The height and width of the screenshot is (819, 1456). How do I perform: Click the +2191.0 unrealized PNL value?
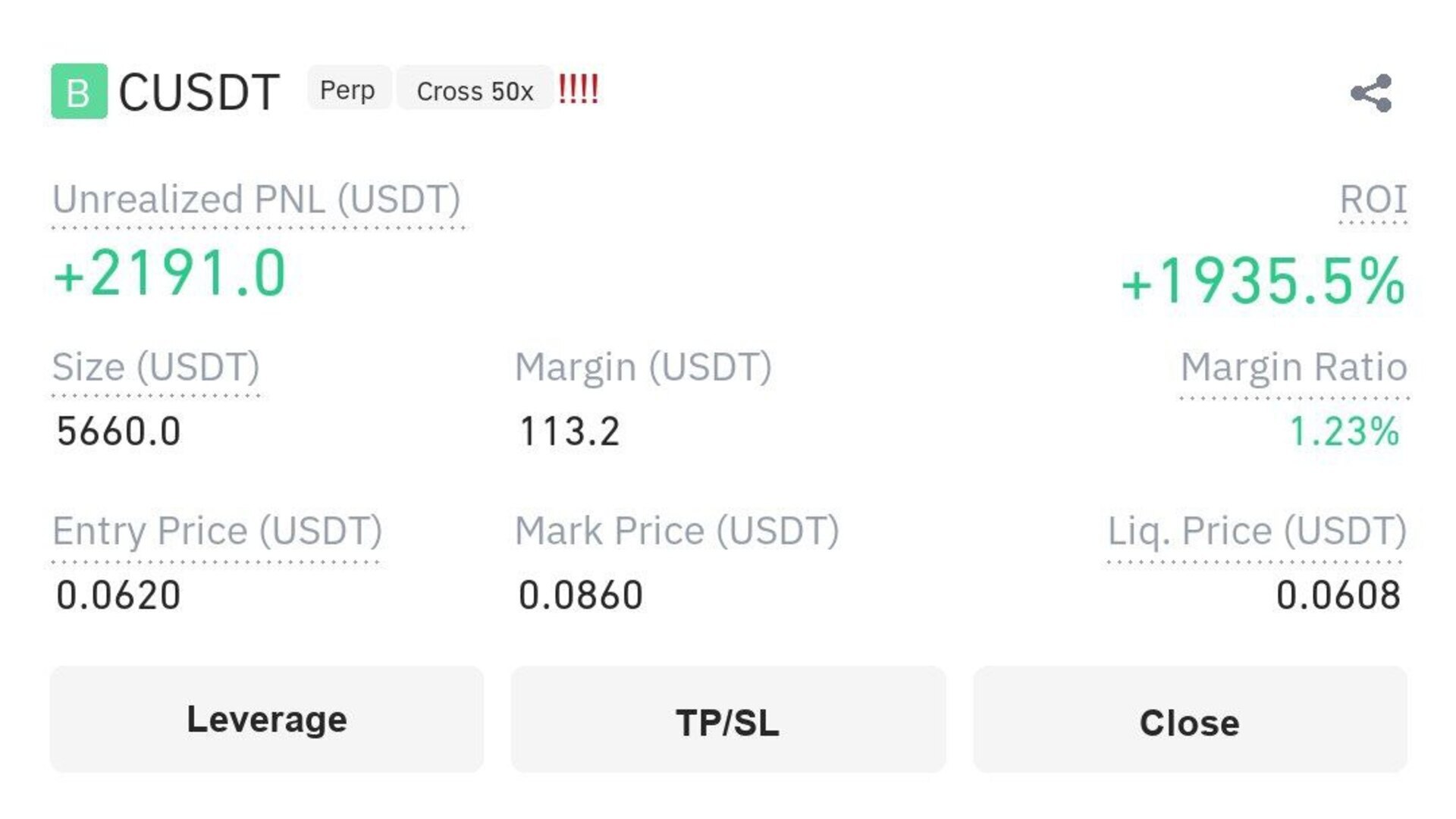170,273
